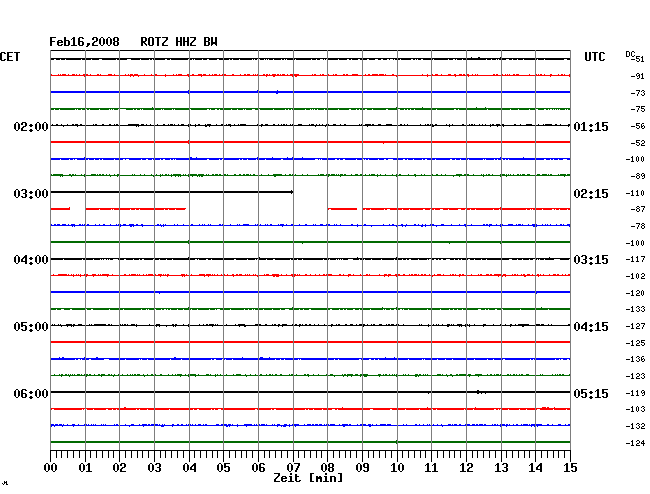
Task: Click DC offset value -87
Action: [x=638, y=209]
